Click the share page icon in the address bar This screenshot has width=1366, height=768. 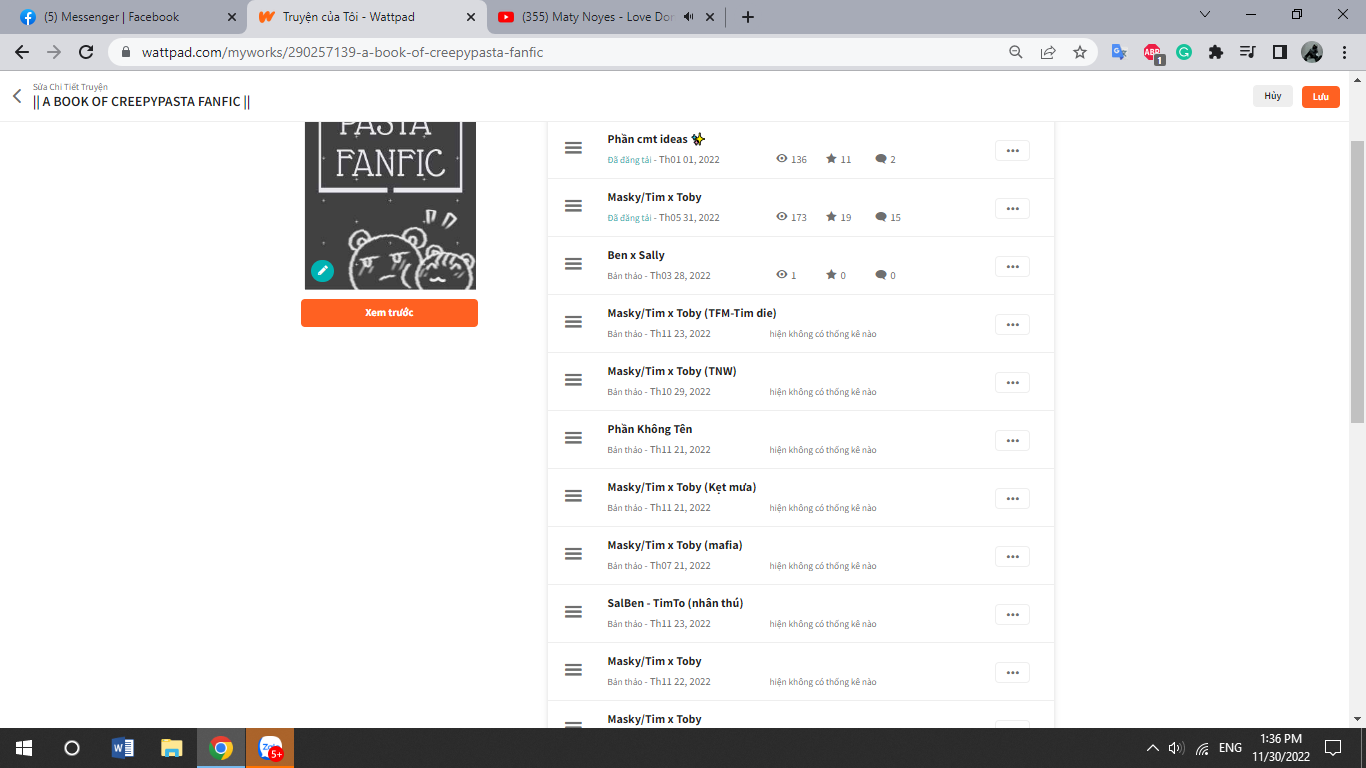1048,52
